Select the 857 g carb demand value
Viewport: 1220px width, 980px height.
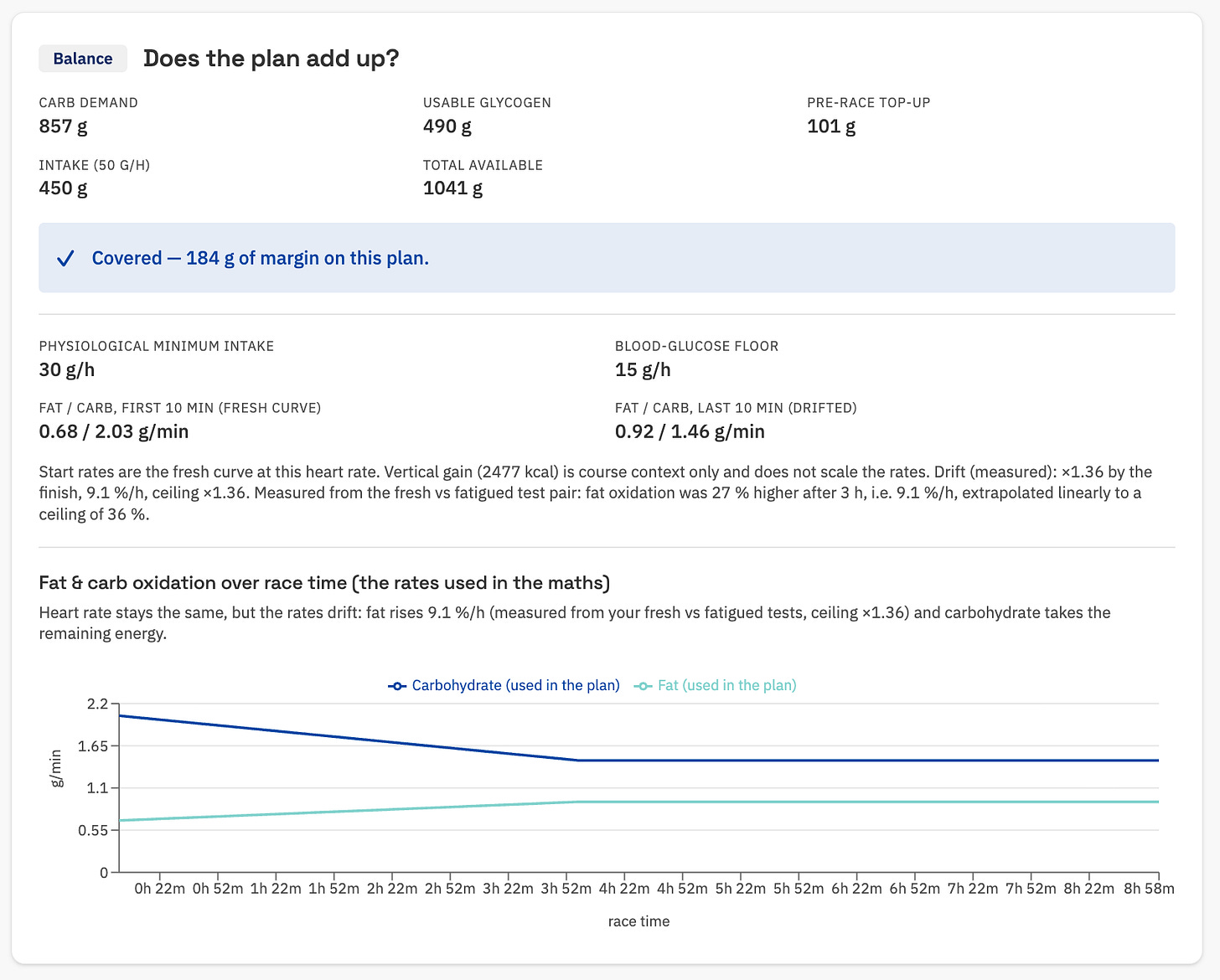click(63, 126)
